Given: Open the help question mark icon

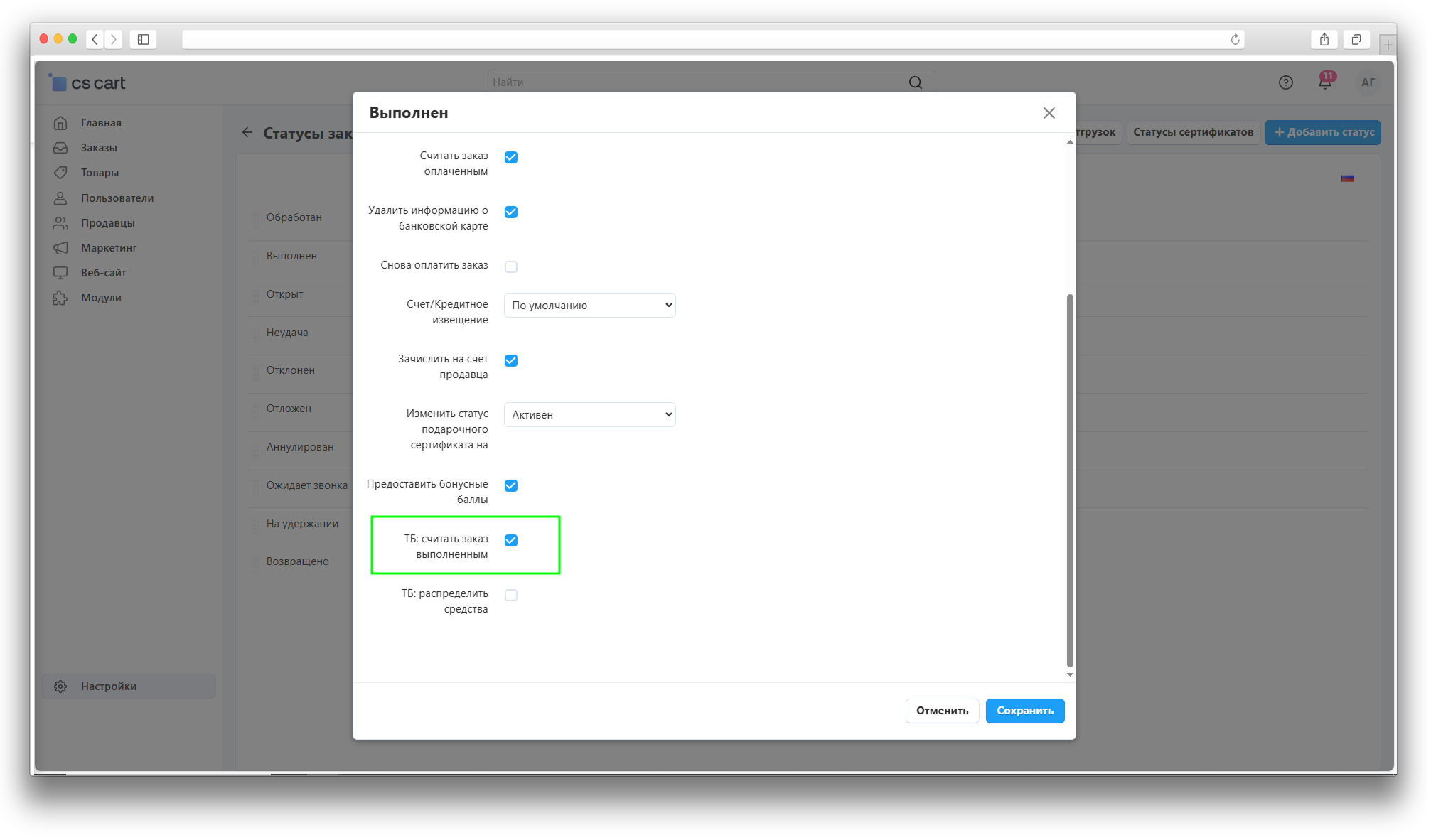Looking at the screenshot, I should point(1285,82).
